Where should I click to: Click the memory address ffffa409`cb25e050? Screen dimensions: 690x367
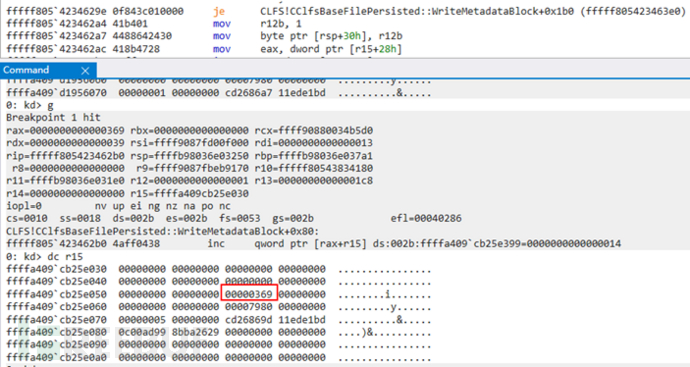(56, 294)
